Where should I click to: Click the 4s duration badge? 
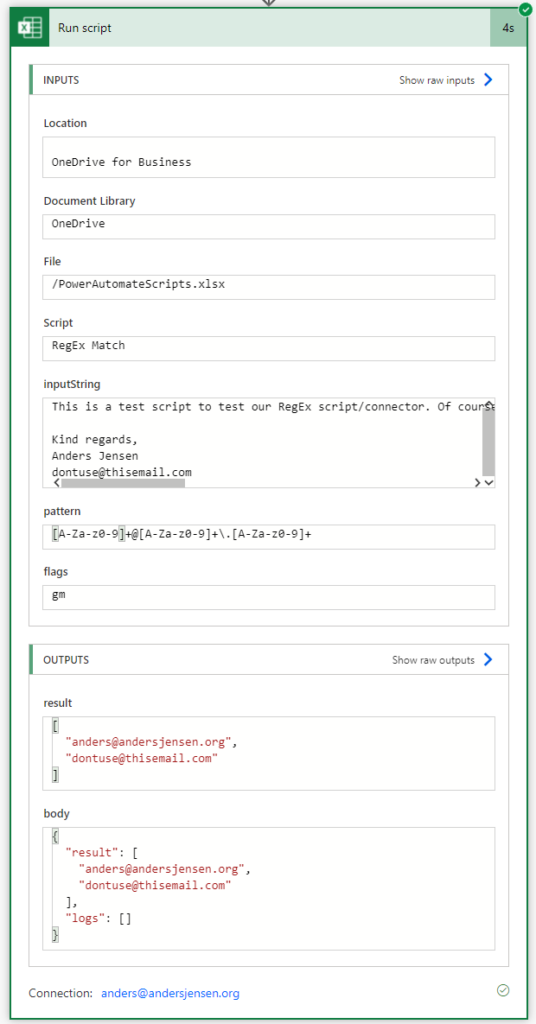click(508, 28)
